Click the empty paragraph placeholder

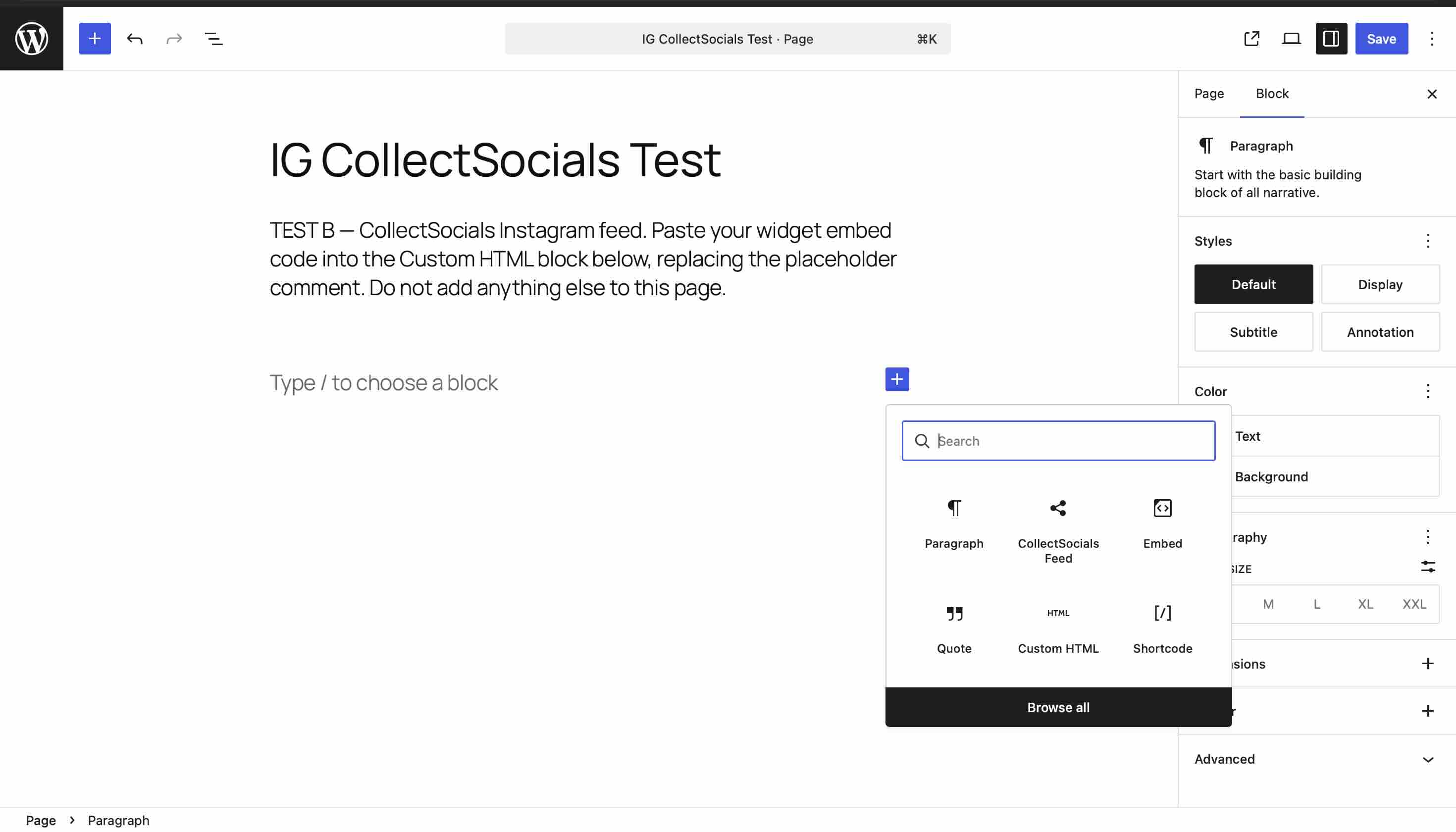(x=383, y=382)
